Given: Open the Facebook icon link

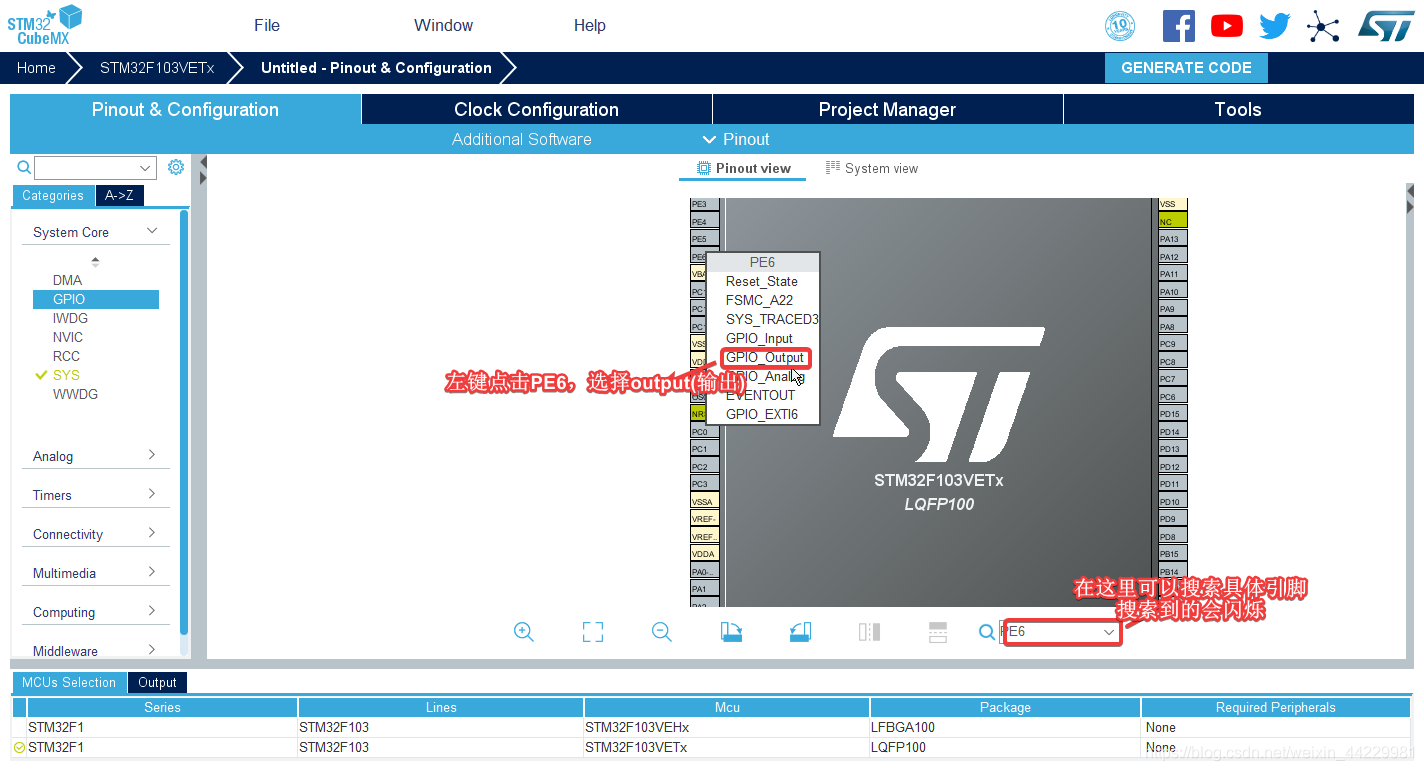Looking at the screenshot, I should coord(1179,26).
